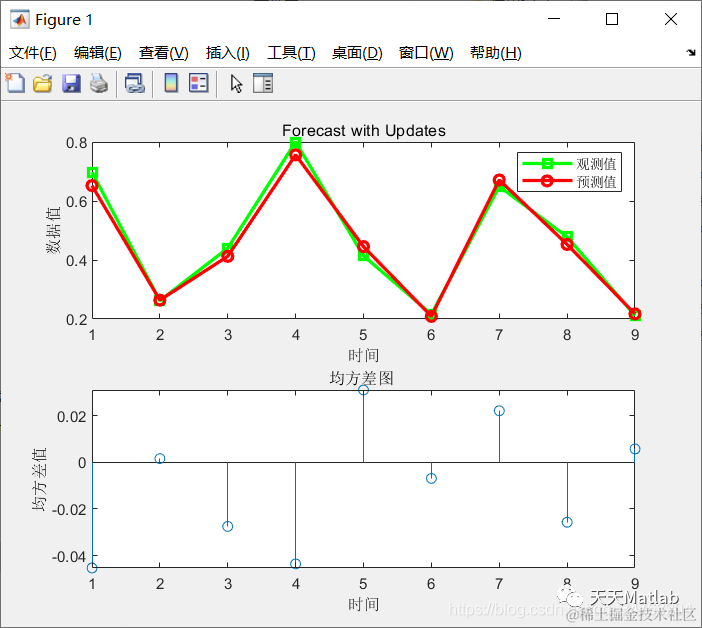
Task: Maximize the Figure 1 window
Action: tap(612, 19)
